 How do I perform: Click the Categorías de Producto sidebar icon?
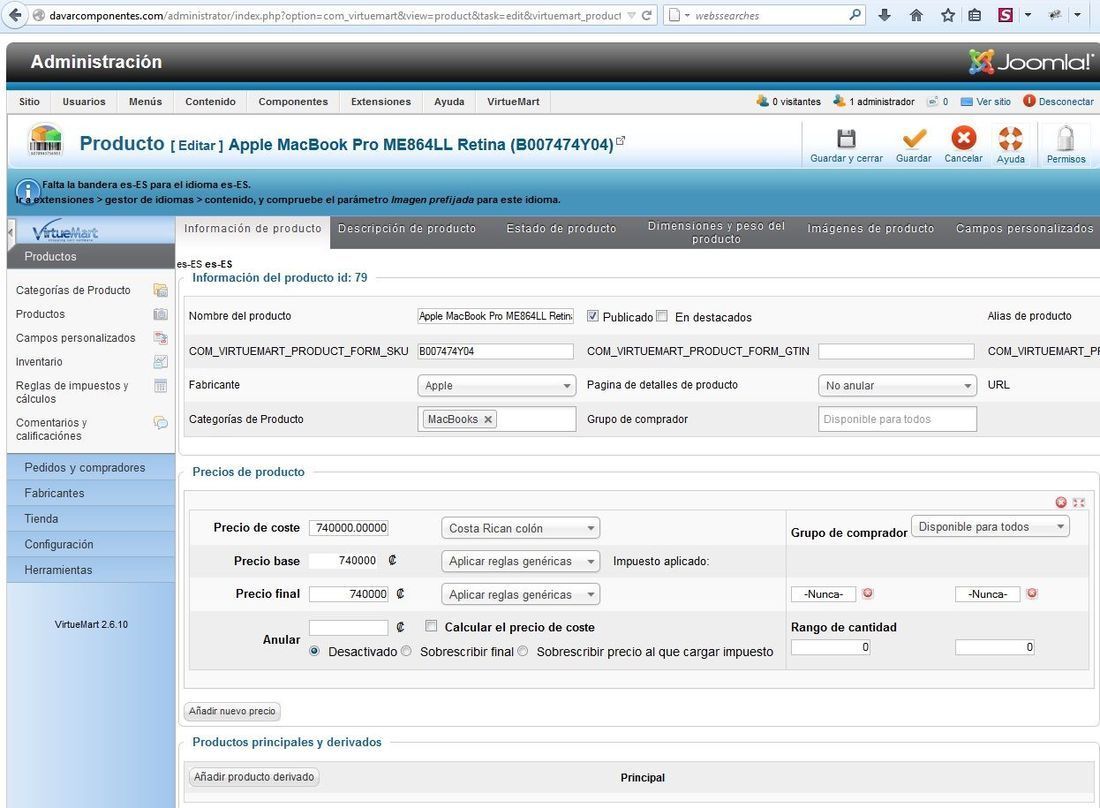(x=161, y=290)
